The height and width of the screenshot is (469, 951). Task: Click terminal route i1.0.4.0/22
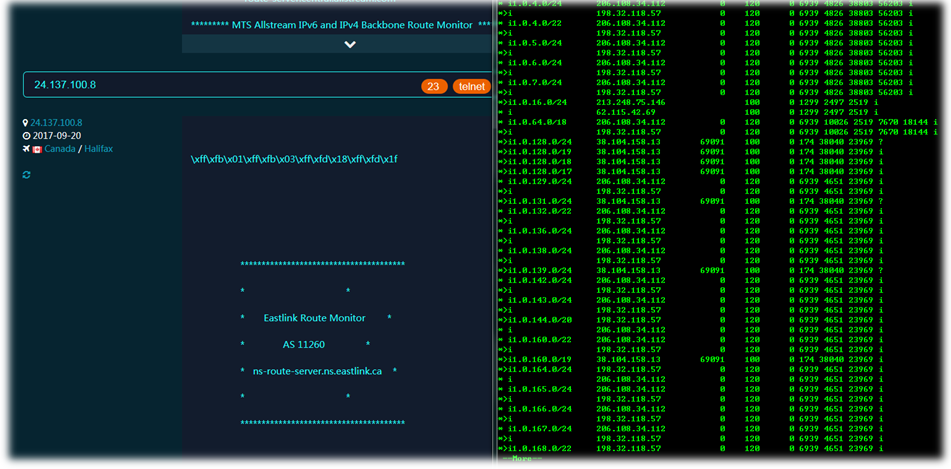point(537,23)
